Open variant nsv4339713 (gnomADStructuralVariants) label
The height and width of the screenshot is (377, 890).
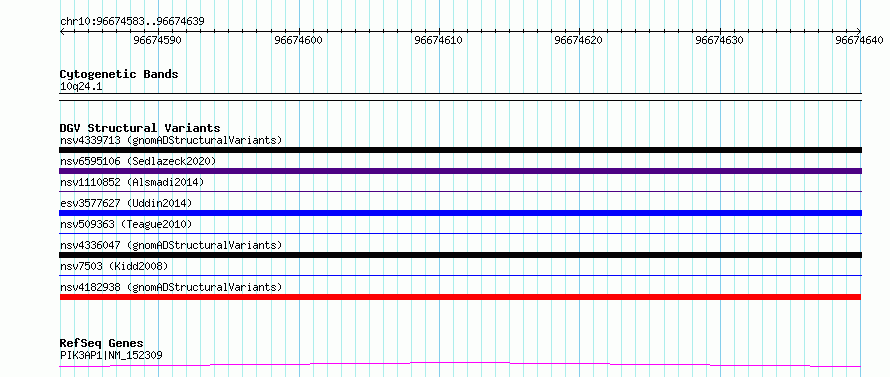pos(171,140)
